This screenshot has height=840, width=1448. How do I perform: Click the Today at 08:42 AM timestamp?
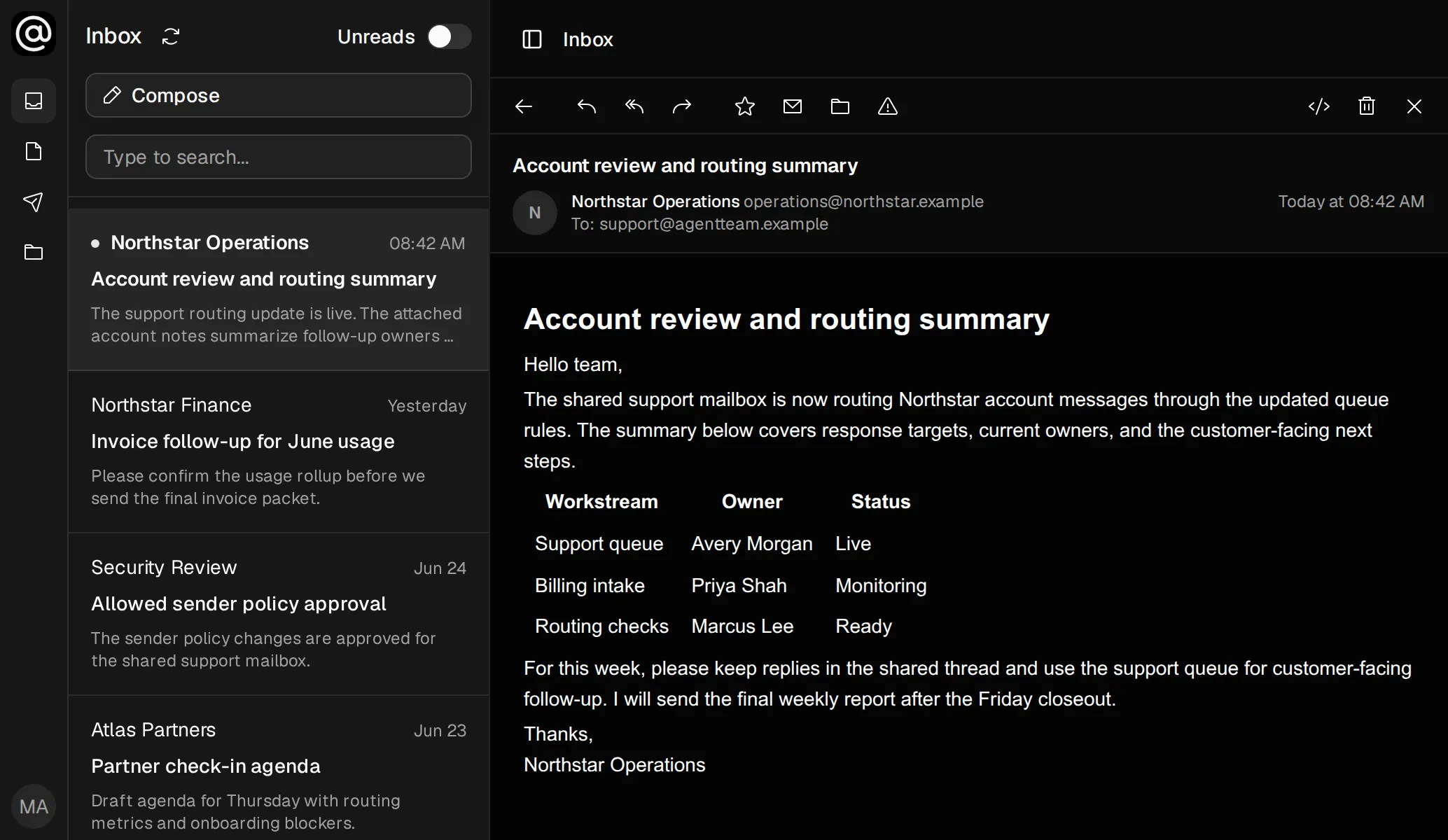1351,202
